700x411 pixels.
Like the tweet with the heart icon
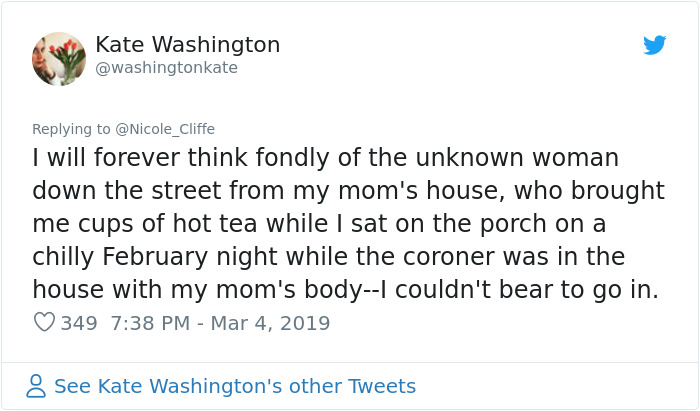tap(44, 323)
